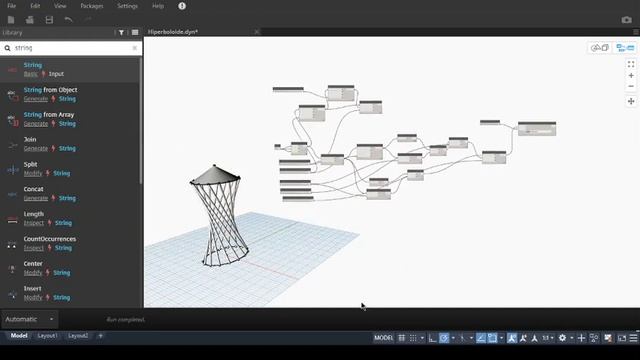Screen dimensions: 640x360
Task: Switch to the Layout1 tab
Action: (47, 336)
